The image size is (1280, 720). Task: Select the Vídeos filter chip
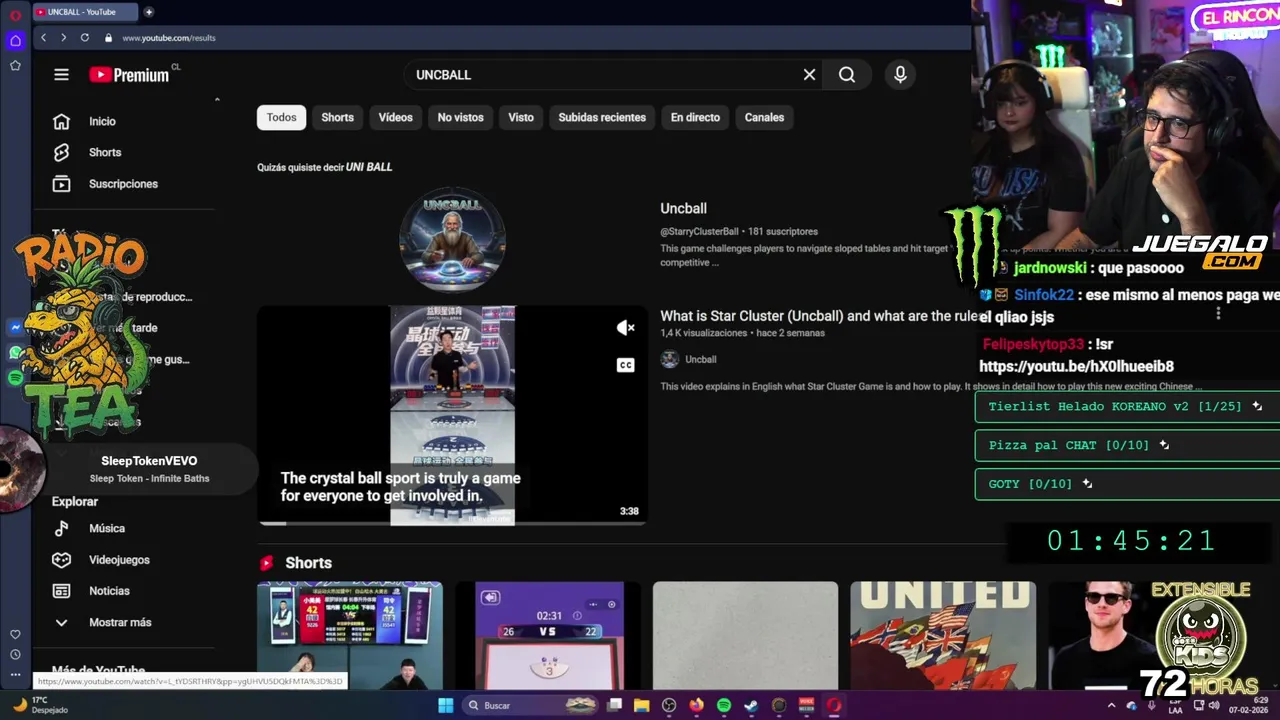point(395,117)
